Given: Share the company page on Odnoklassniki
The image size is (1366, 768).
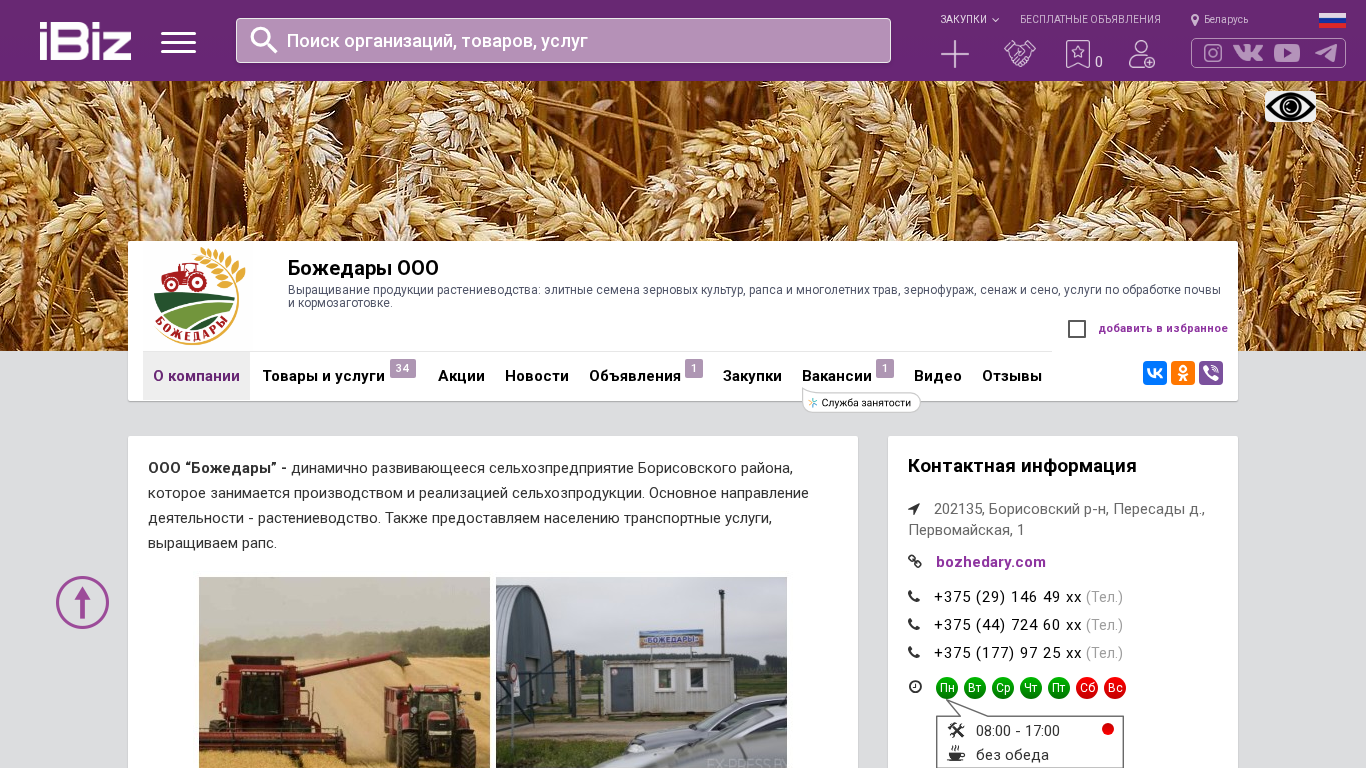Looking at the screenshot, I should (x=1183, y=373).
